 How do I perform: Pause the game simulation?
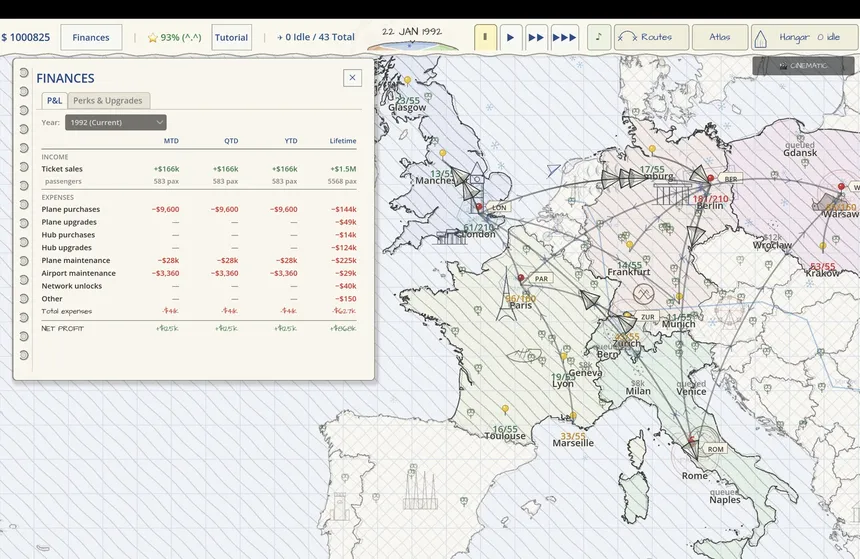485,37
